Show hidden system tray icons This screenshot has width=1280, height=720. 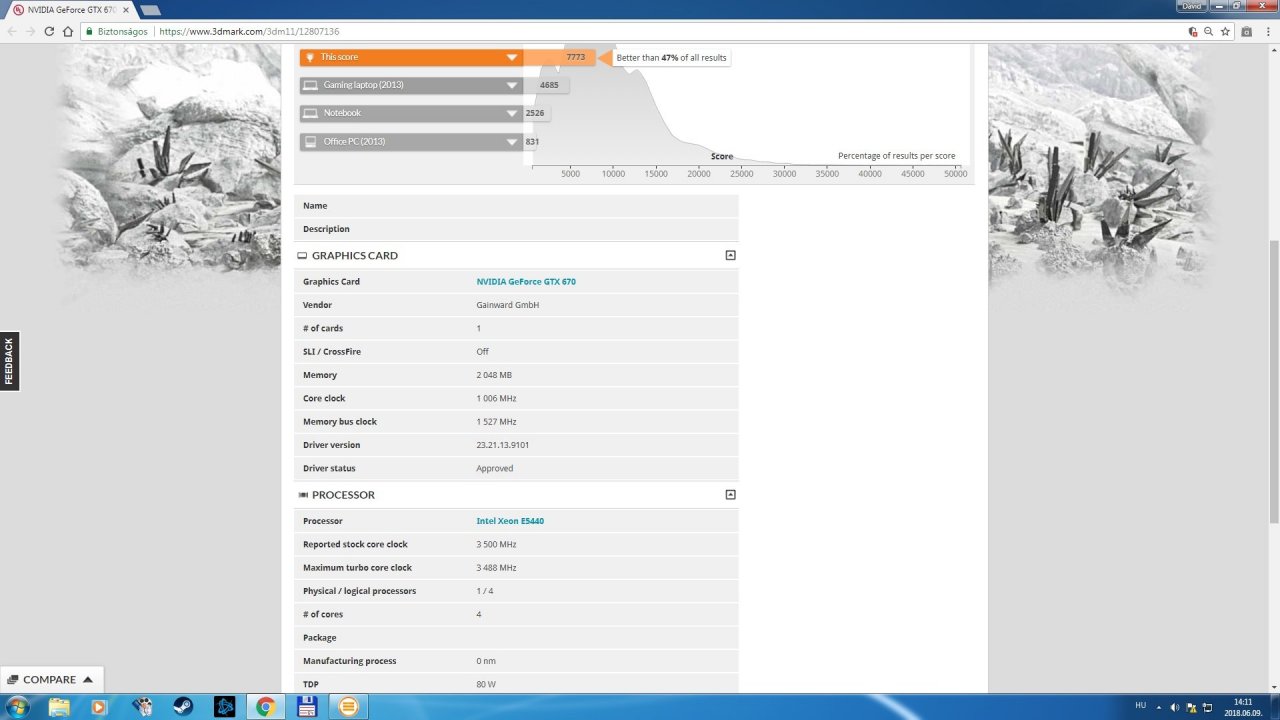1160,707
